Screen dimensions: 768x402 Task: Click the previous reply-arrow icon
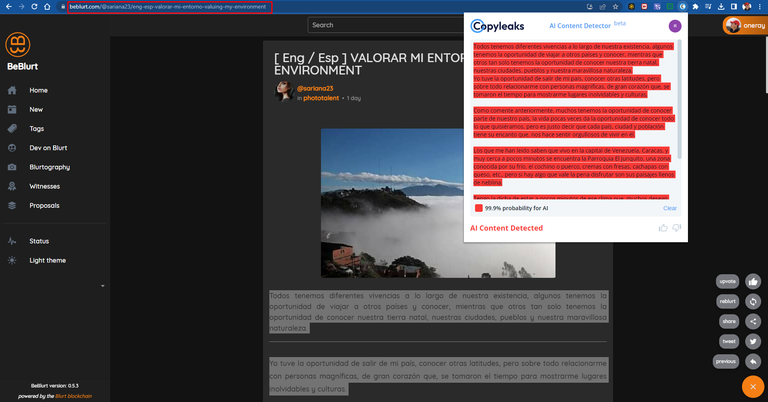point(753,361)
